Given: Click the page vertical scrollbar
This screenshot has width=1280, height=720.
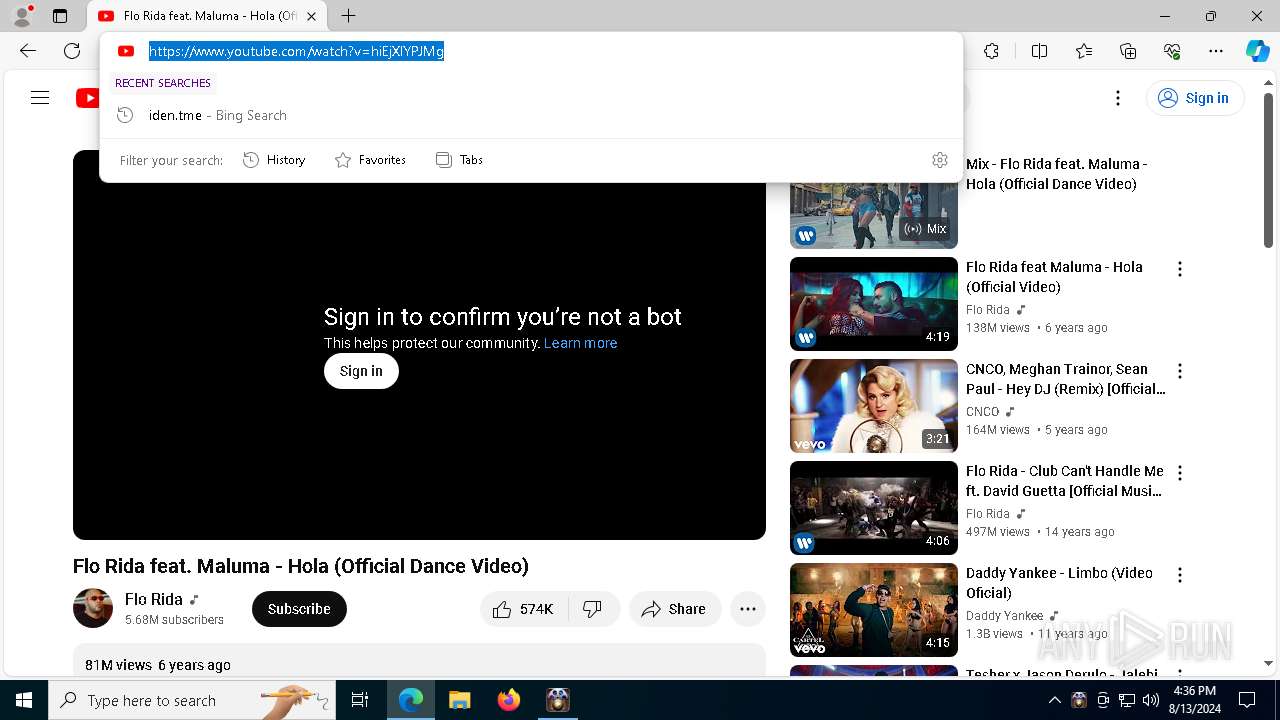Looking at the screenshot, I should point(1268,170).
